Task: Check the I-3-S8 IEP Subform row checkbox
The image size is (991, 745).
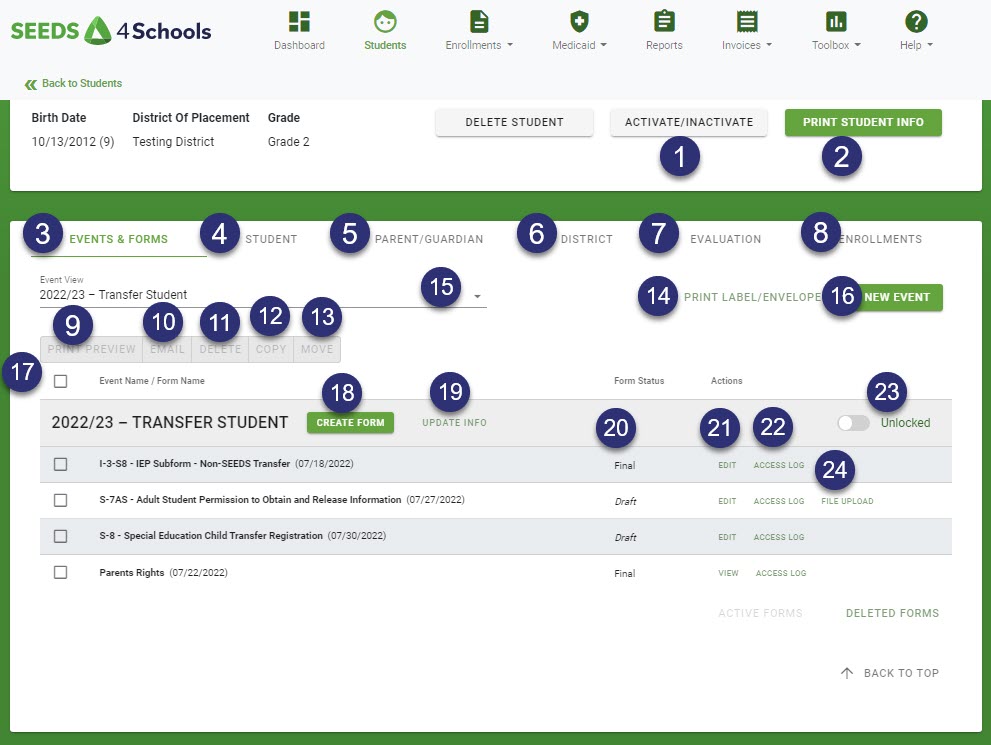Action: [61, 464]
